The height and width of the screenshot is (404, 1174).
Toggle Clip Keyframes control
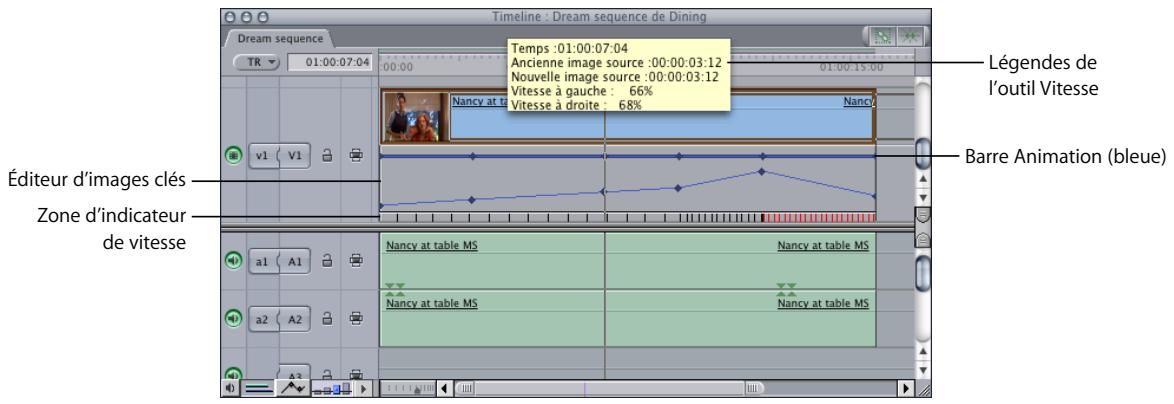tap(293, 388)
